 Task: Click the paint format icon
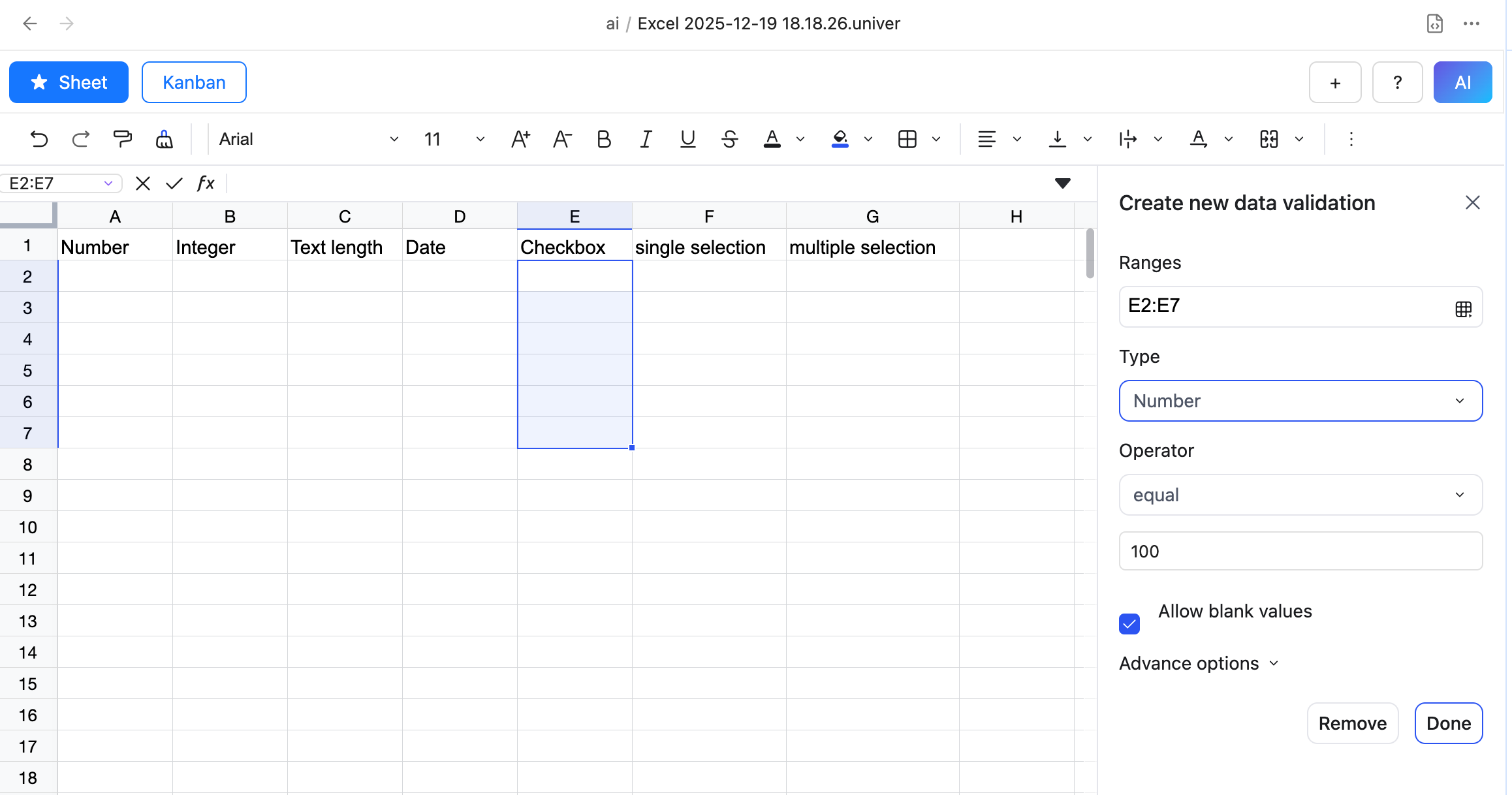122,139
